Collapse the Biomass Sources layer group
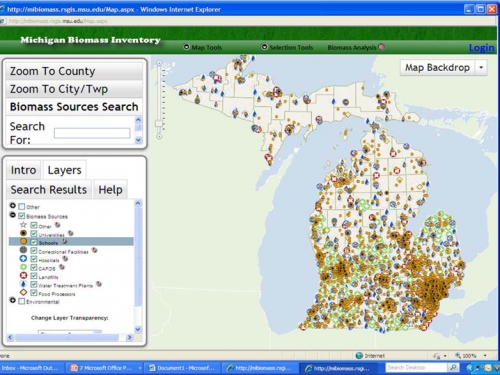The width and height of the screenshot is (500, 375). tap(13, 215)
